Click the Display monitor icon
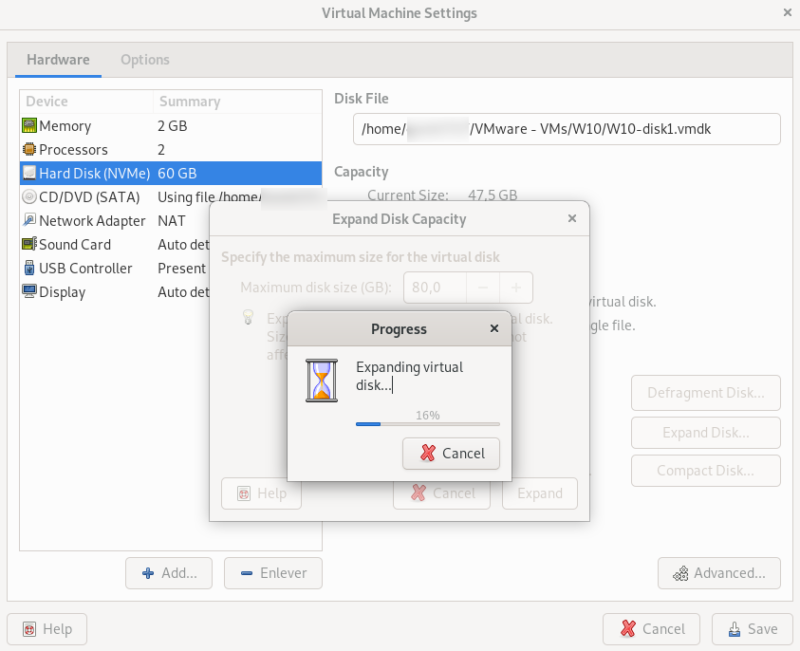This screenshot has width=800, height=651. (x=30, y=291)
